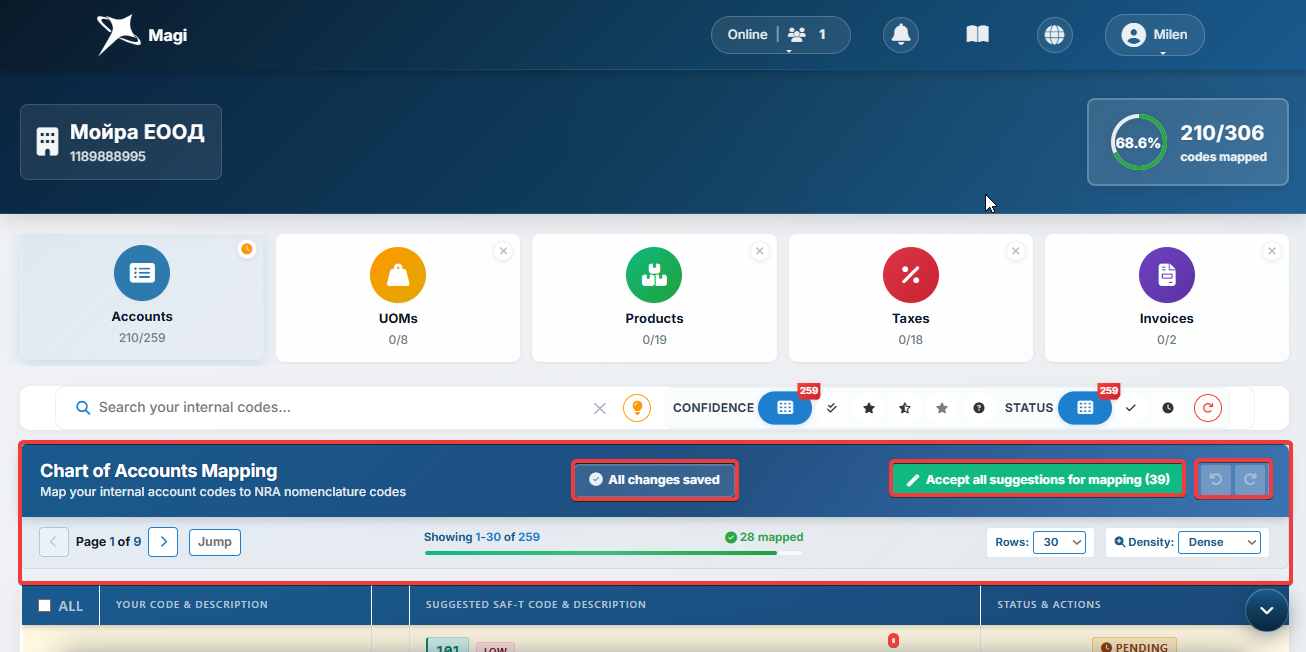Select all-confidence grid filter
Screen dimensions: 1306x652
point(785,408)
